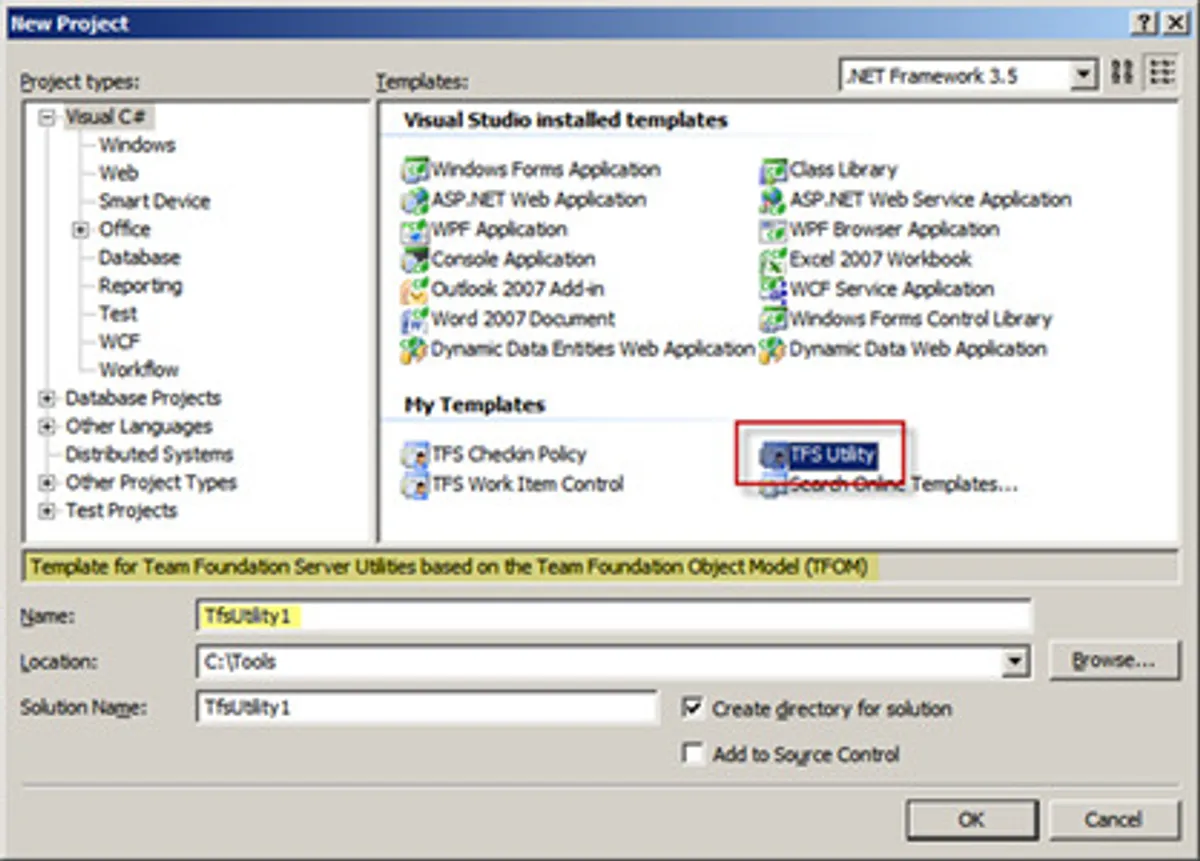Click the dialog Help question mark button
The height and width of the screenshot is (861, 1200).
pyautogui.click(x=1143, y=22)
